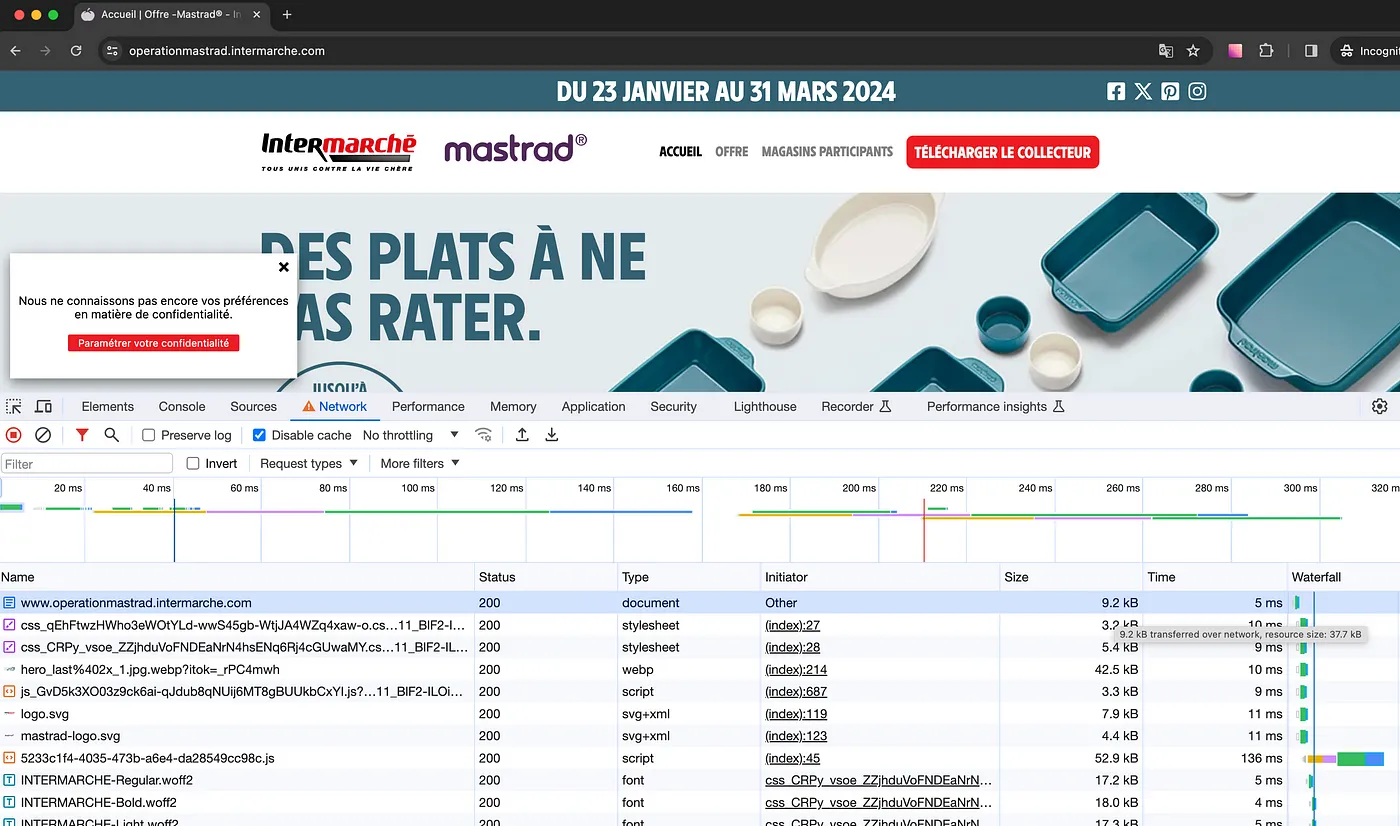
Task: Open the Security tab
Action: 673,406
